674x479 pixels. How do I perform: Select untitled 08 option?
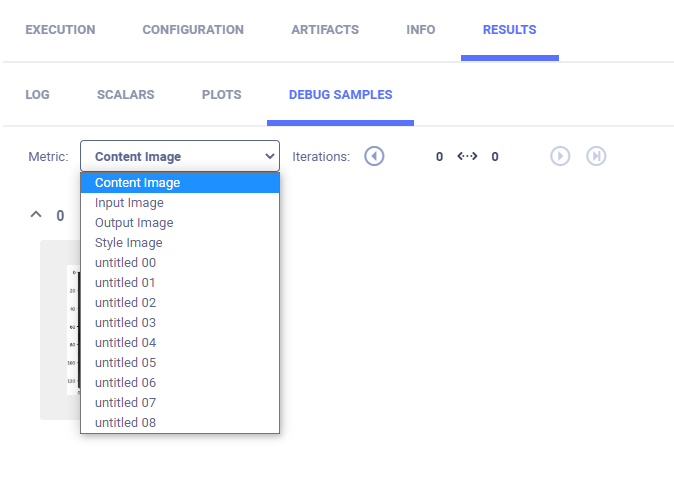125,423
